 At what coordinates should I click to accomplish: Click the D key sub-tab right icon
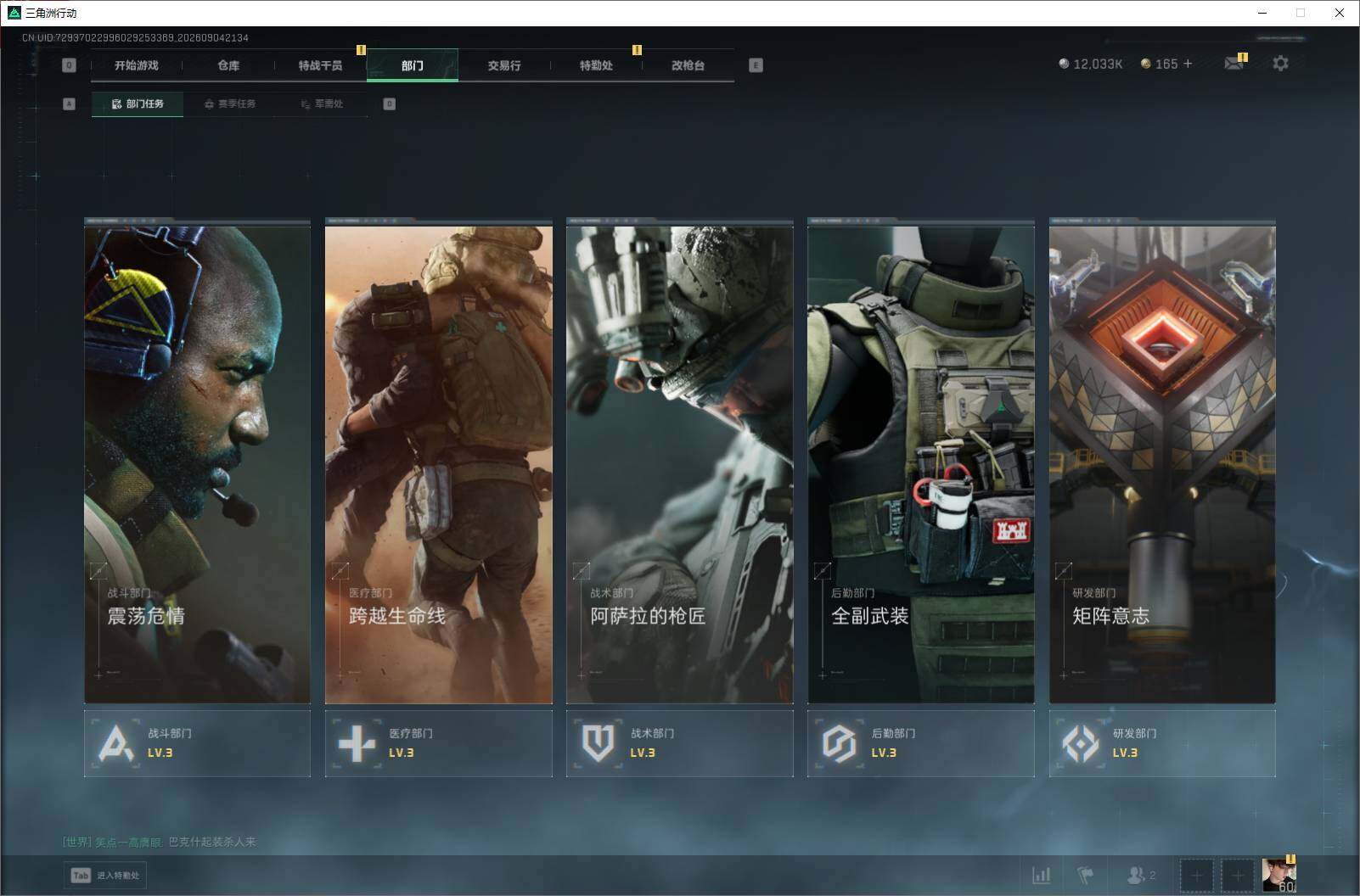coord(389,104)
